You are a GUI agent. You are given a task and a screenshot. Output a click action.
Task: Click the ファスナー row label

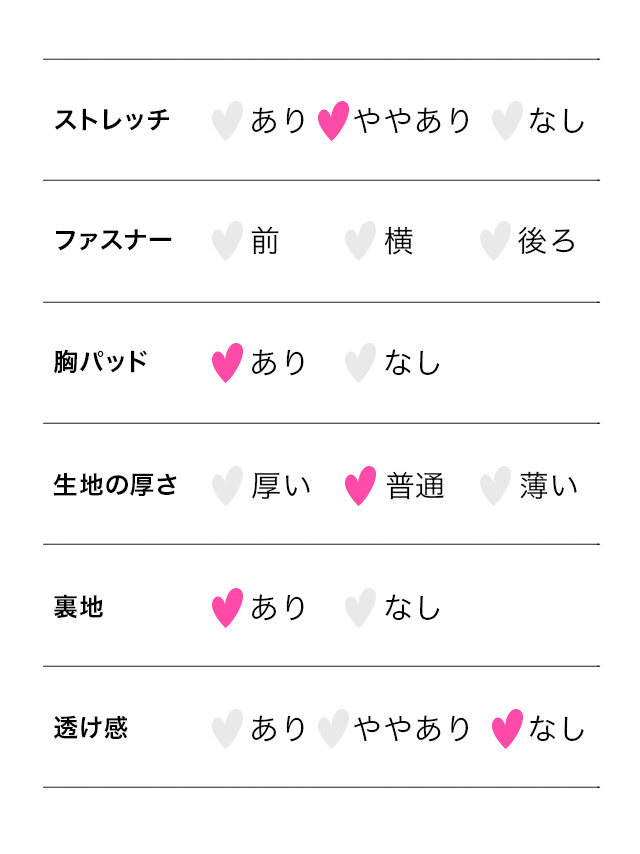tap(113, 241)
